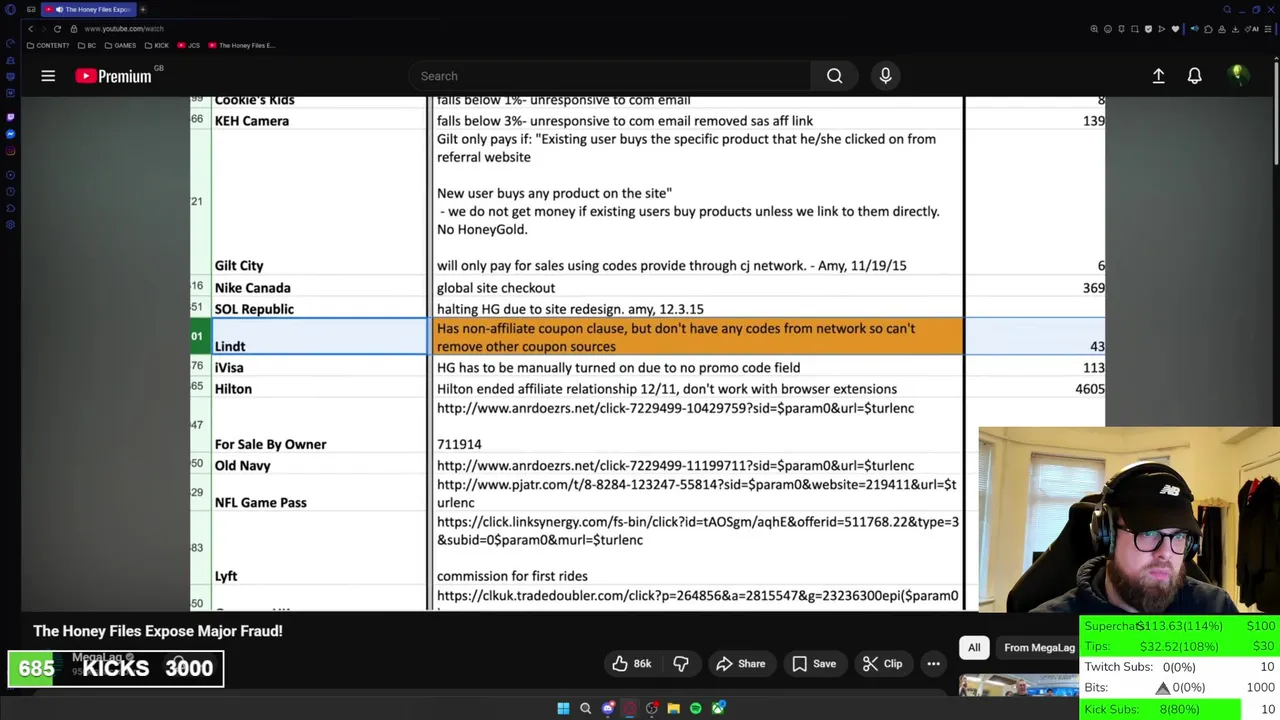The image size is (1280, 720).
Task: Open the CONTENT? bookmarks folder
Action: click(48, 45)
